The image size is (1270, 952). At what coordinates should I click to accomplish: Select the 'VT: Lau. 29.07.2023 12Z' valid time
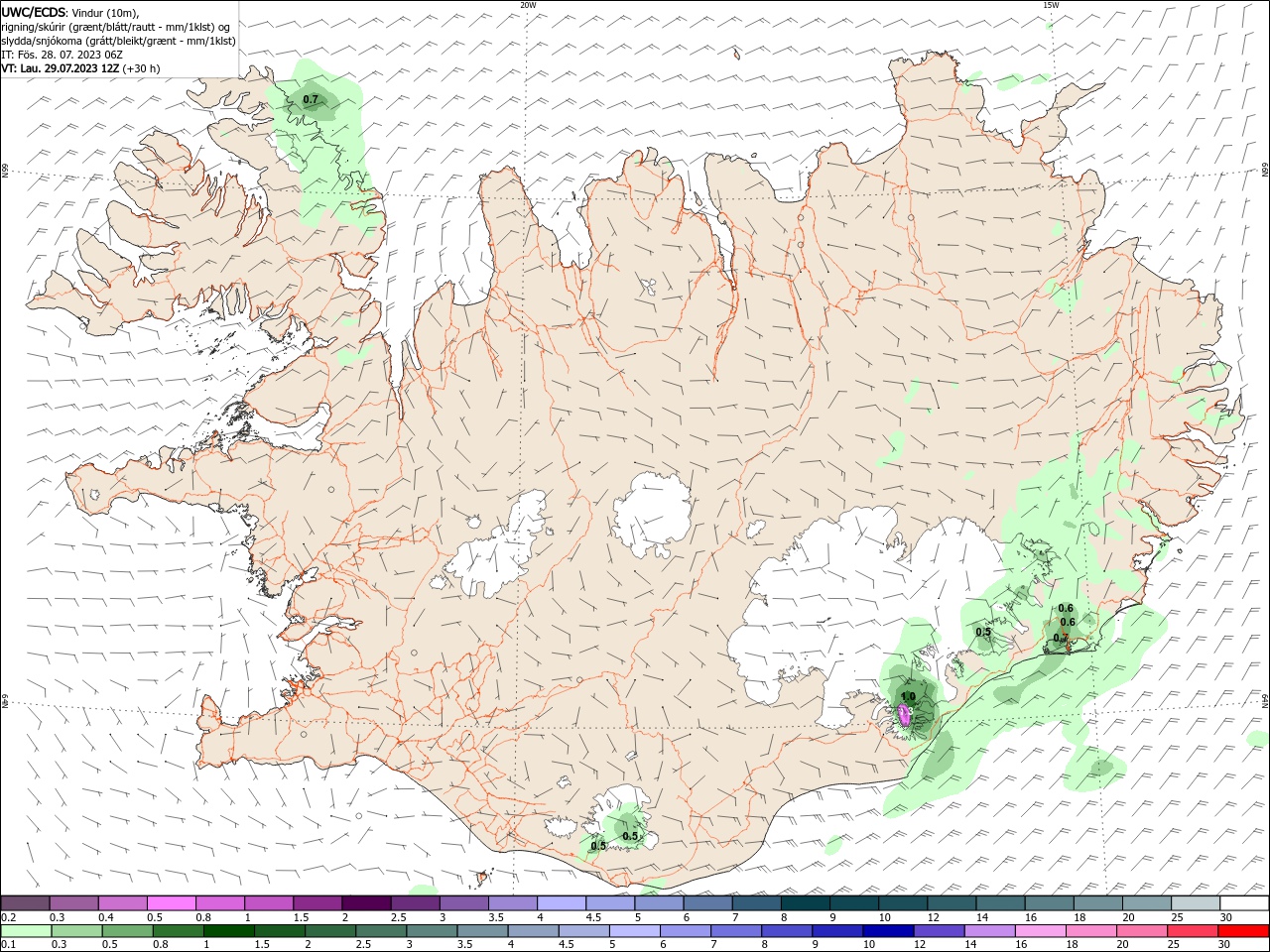tap(62, 68)
